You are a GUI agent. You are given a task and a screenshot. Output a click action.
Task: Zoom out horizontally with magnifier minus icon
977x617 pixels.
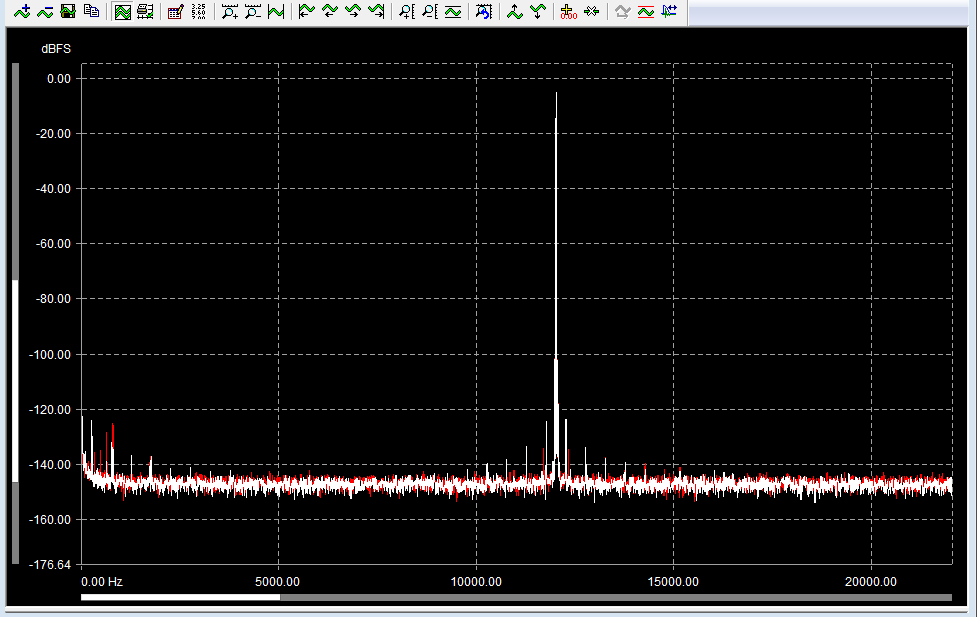point(252,11)
